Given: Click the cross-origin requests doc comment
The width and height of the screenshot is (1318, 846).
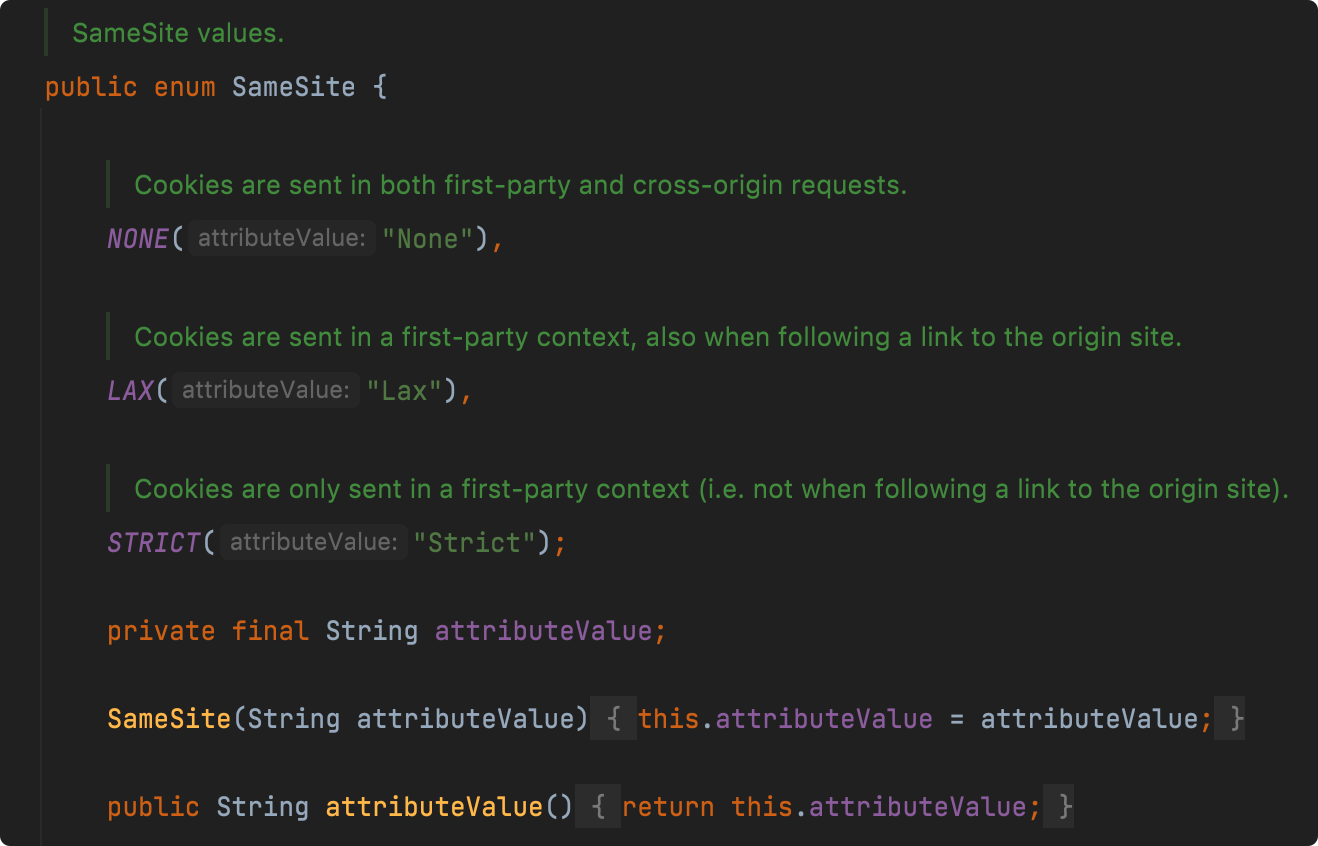Looking at the screenshot, I should (x=520, y=185).
